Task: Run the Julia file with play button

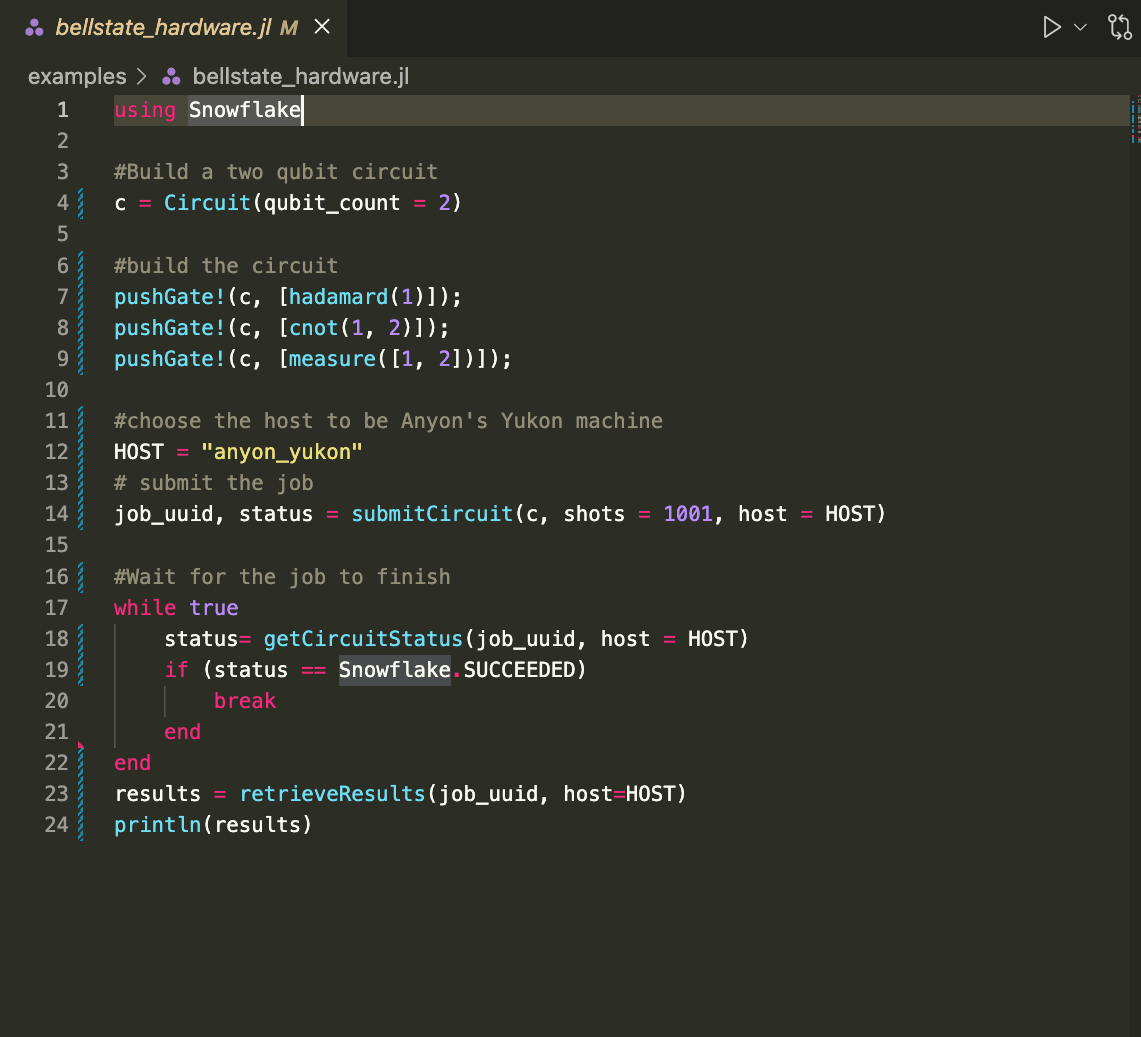Action: click(x=1051, y=28)
